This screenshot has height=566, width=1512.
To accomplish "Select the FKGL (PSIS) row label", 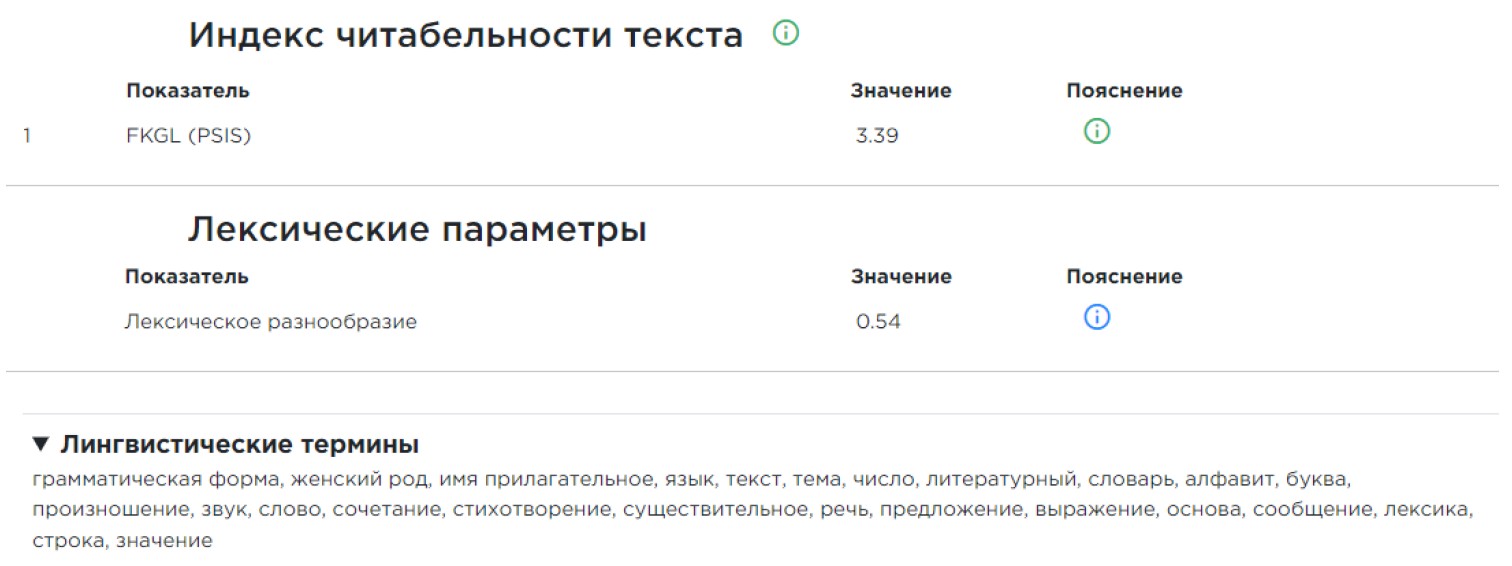I will (x=188, y=136).
